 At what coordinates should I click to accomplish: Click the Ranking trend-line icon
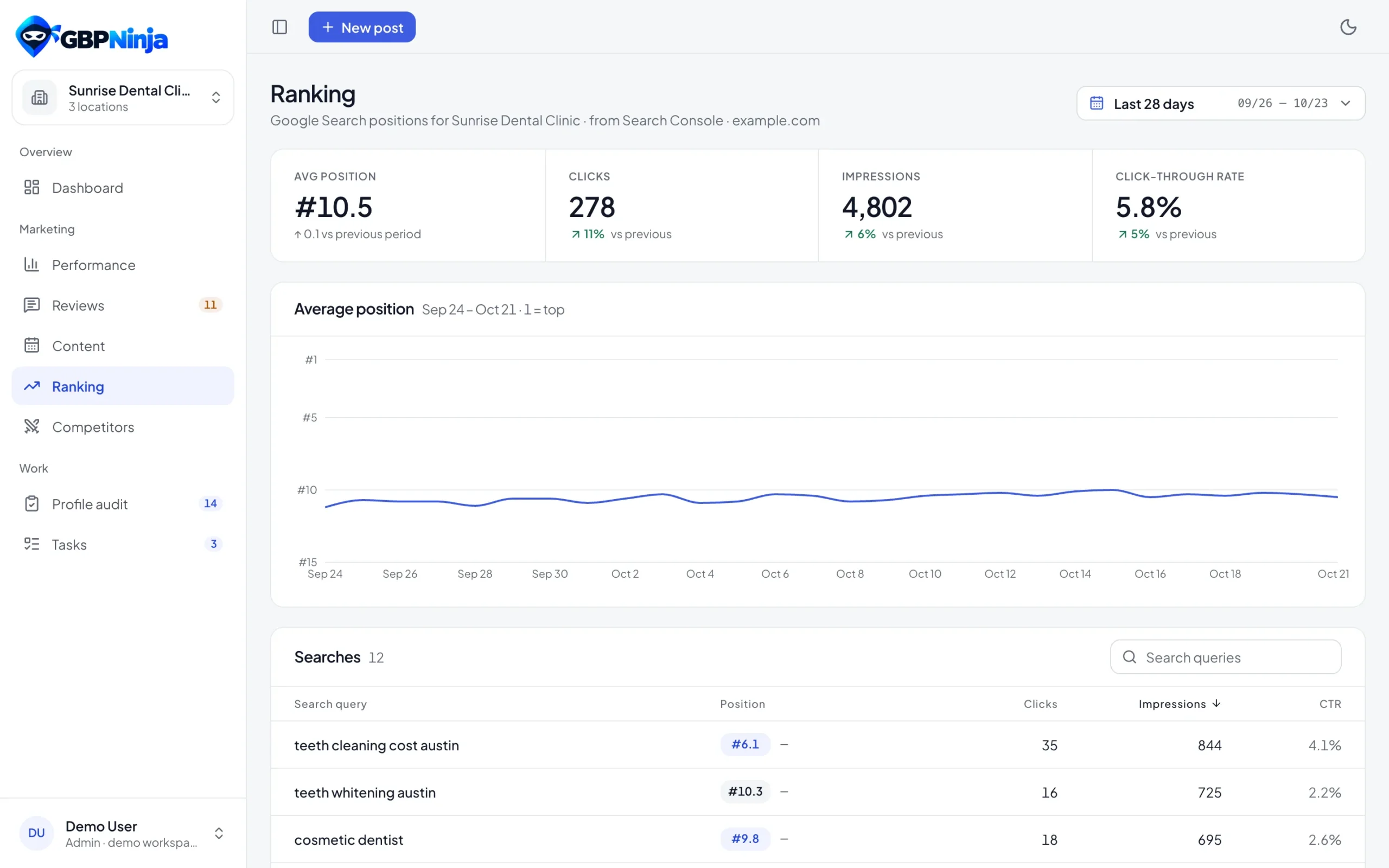pyautogui.click(x=31, y=386)
